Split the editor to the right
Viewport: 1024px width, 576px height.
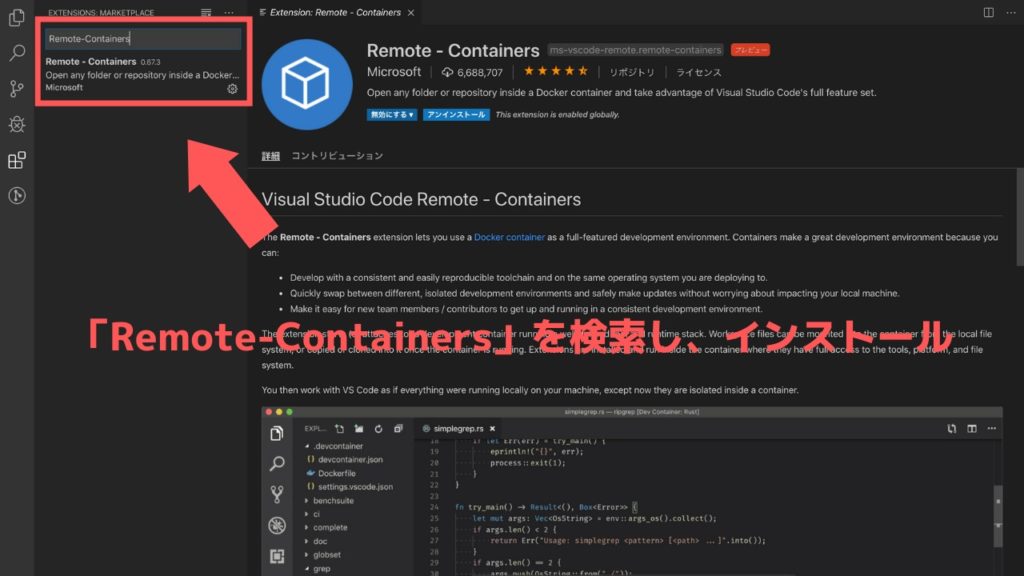[x=989, y=12]
